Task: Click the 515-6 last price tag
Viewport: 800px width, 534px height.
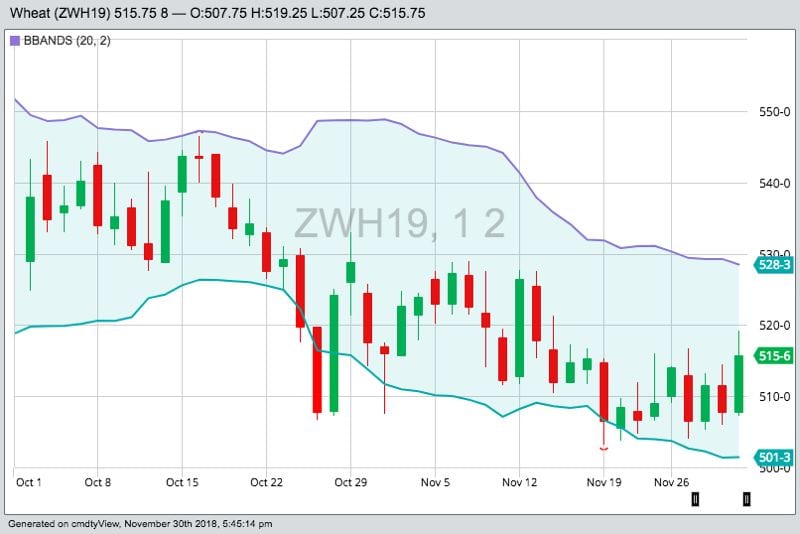Action: click(773, 355)
